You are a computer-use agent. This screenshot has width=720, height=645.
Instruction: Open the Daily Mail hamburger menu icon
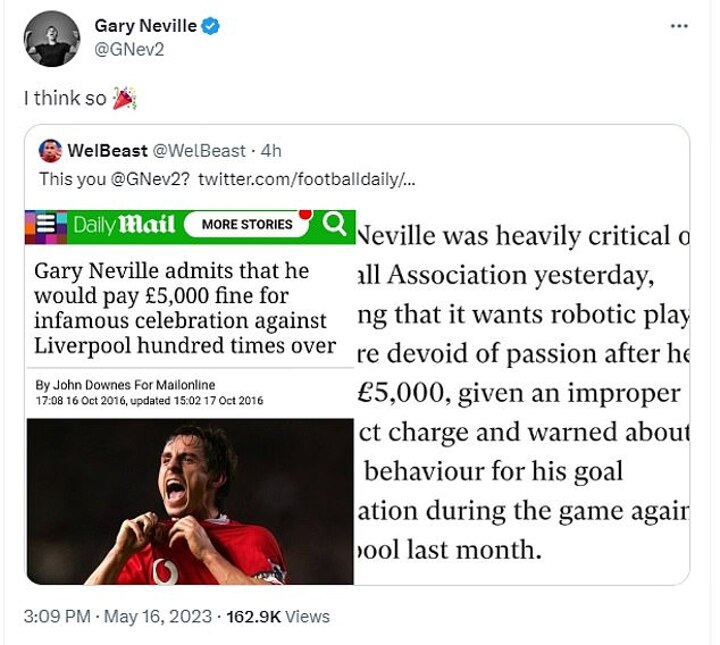[x=45, y=225]
